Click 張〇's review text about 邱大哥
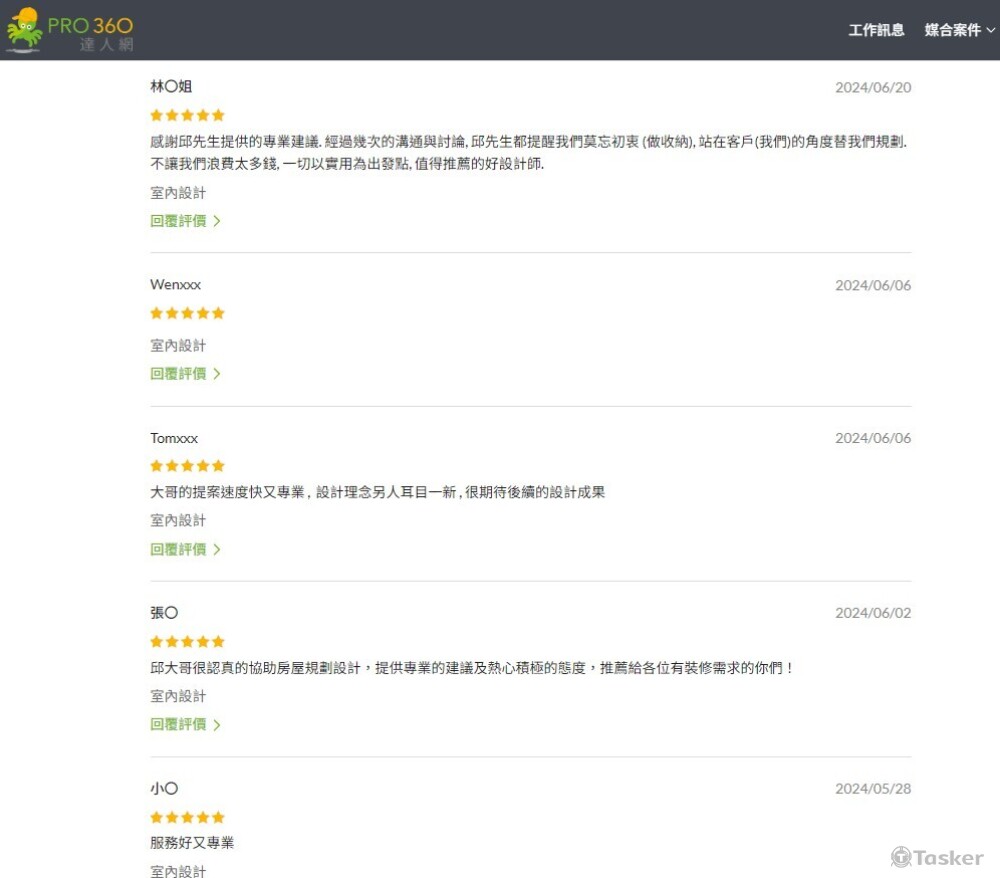Image resolution: width=1000 pixels, height=878 pixels. pyautogui.click(x=471, y=668)
